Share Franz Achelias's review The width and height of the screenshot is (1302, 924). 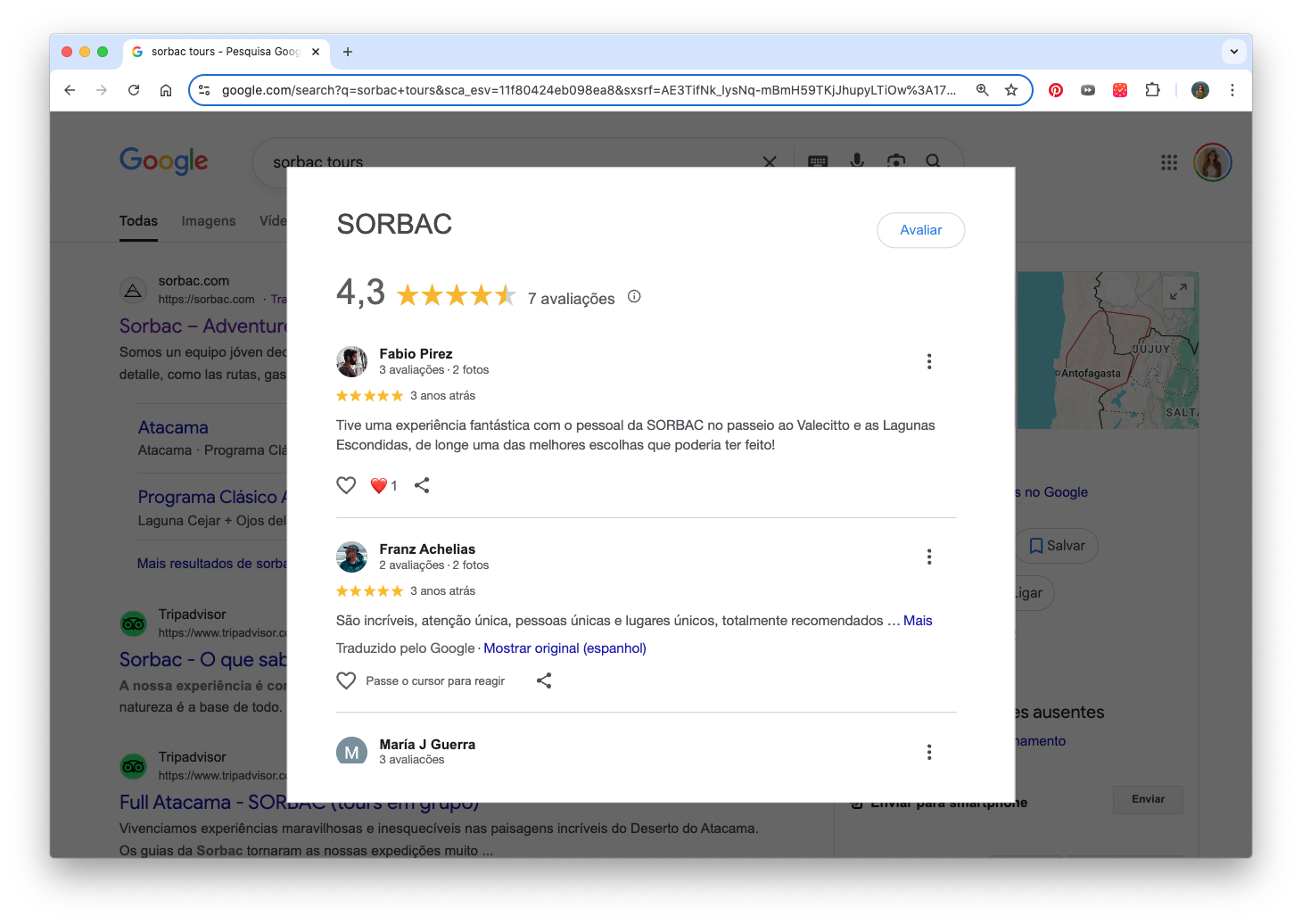(544, 681)
